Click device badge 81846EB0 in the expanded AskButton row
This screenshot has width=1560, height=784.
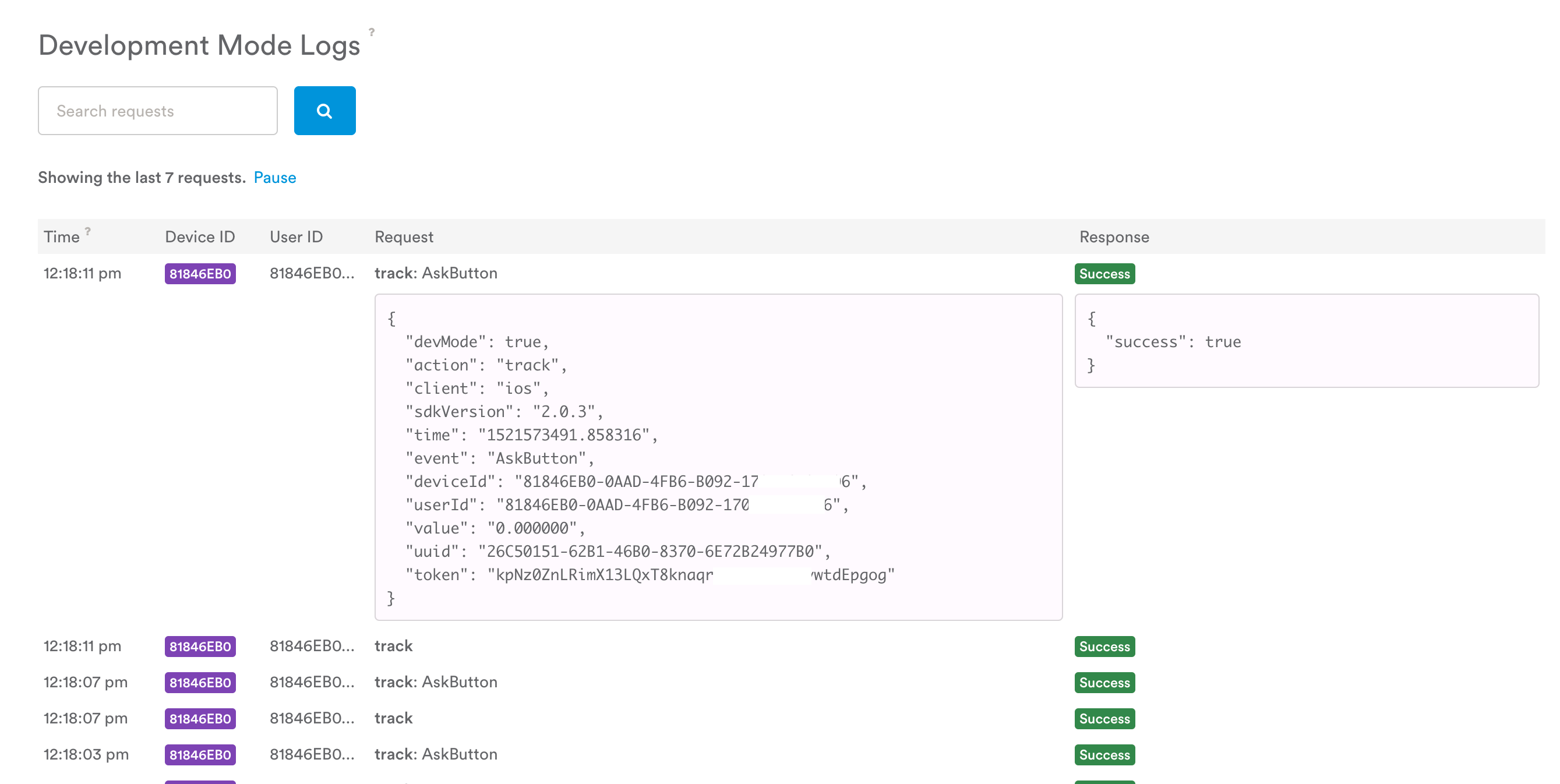click(x=200, y=274)
